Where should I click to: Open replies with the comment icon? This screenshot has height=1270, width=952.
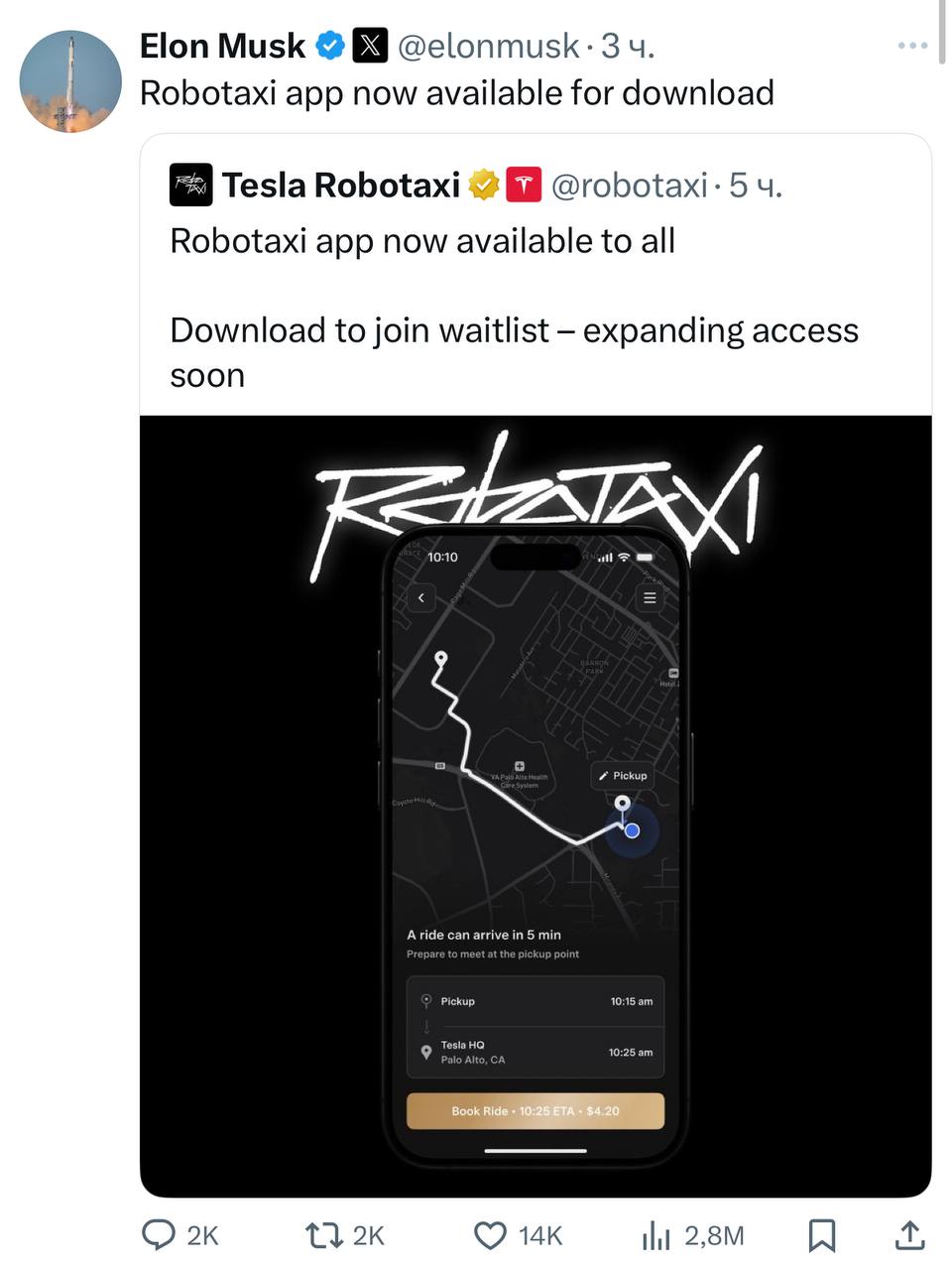[159, 1235]
